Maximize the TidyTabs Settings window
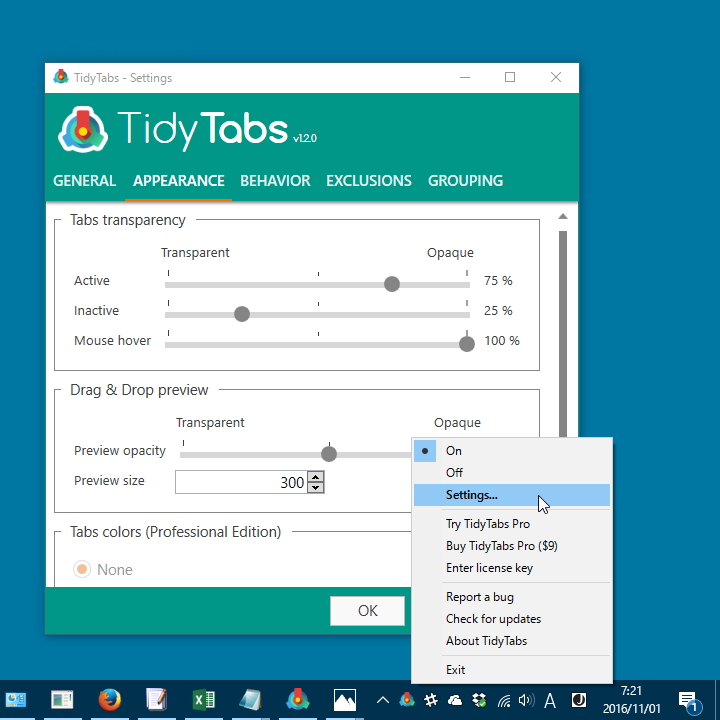720x720 pixels. [510, 77]
